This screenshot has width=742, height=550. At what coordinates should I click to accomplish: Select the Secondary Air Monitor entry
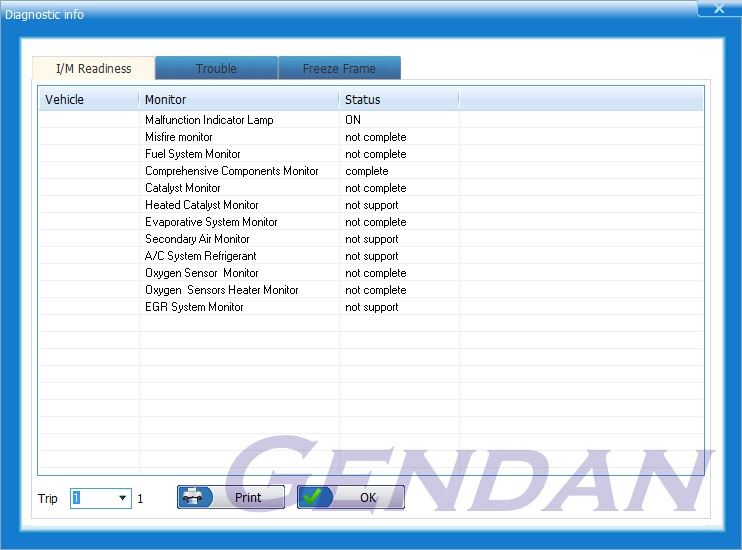197,239
